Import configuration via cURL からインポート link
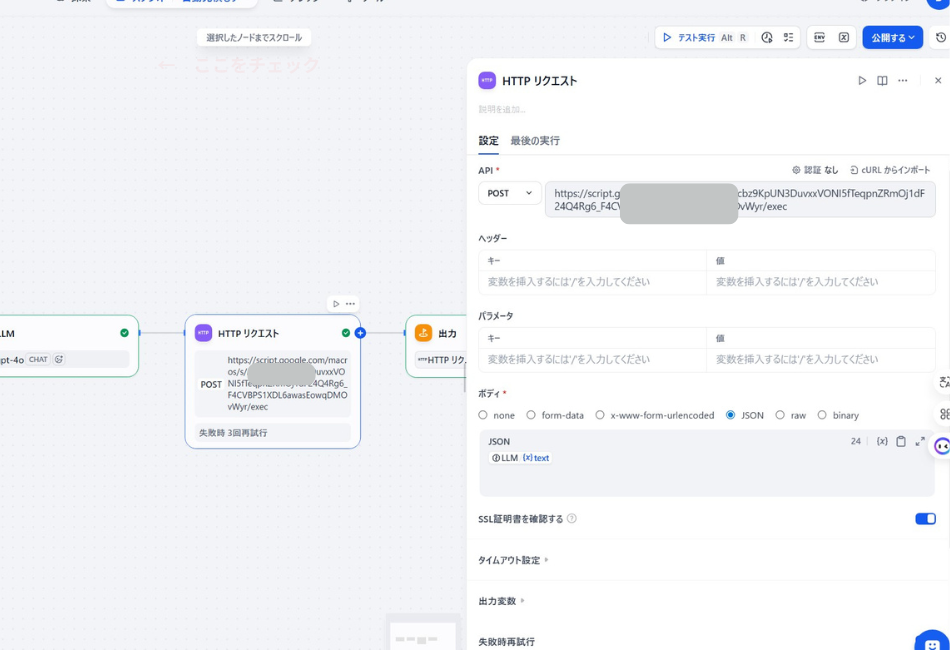Screen dimensions: 950x650 tap(894, 169)
